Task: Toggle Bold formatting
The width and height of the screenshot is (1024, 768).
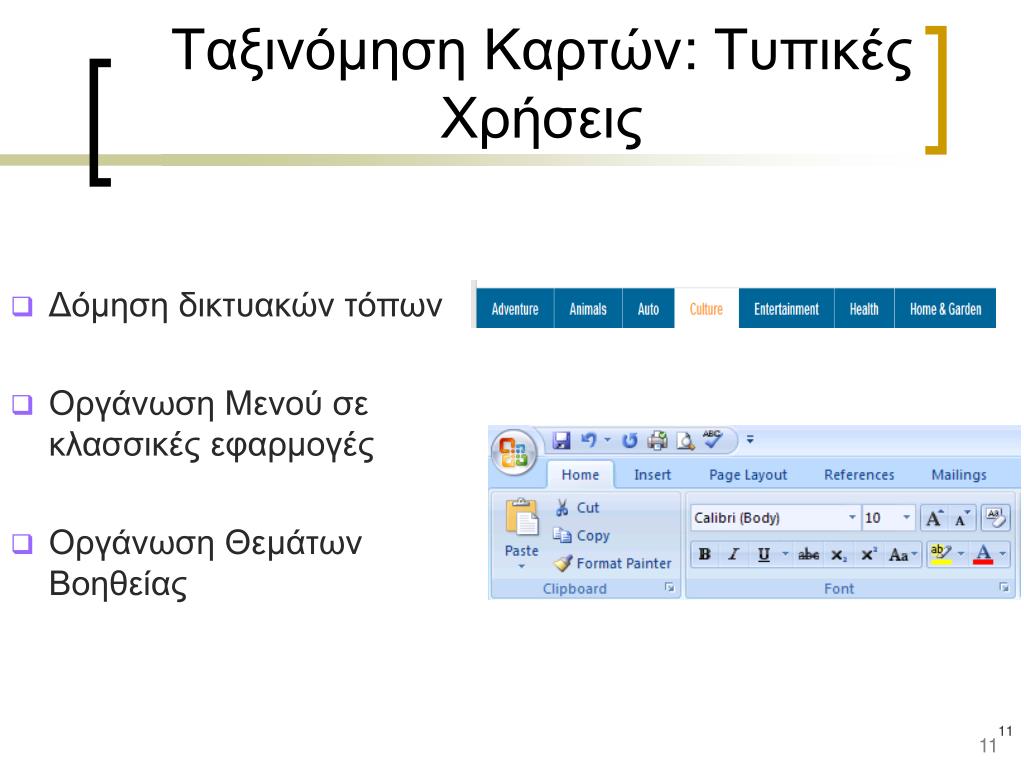Action: click(x=705, y=554)
